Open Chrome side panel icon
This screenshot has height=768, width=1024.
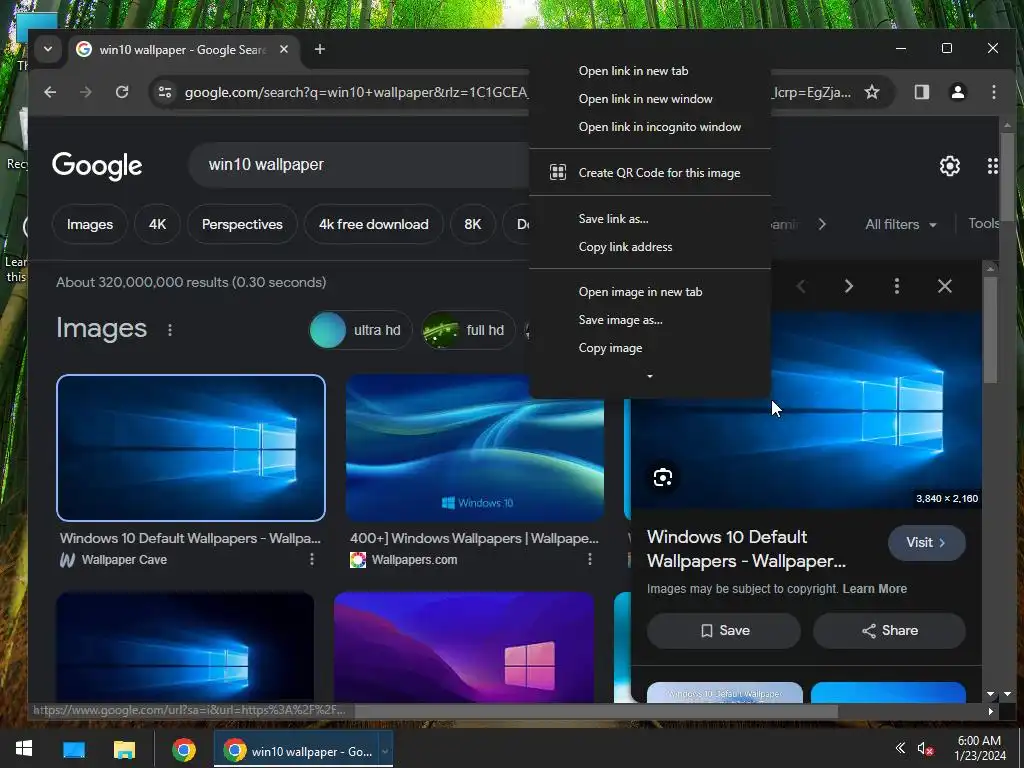coord(921,92)
